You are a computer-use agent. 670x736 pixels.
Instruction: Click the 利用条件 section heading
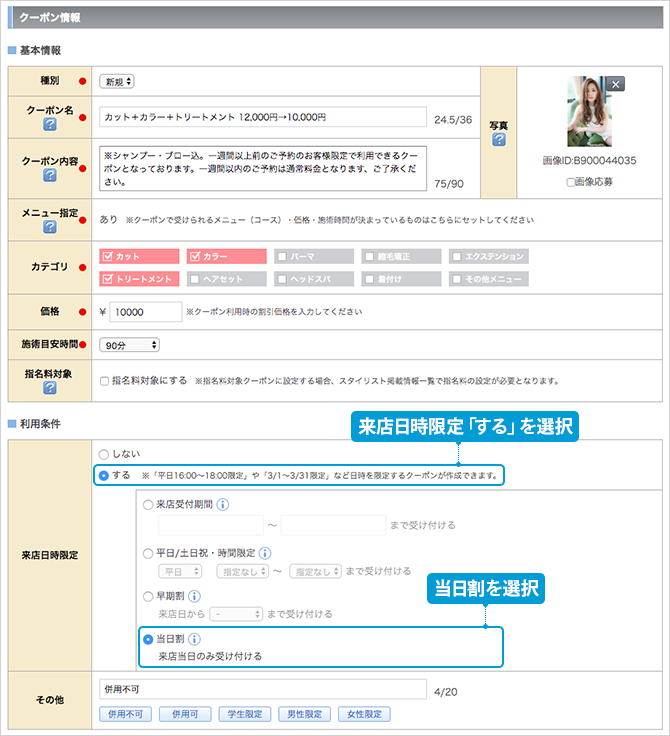point(40,424)
